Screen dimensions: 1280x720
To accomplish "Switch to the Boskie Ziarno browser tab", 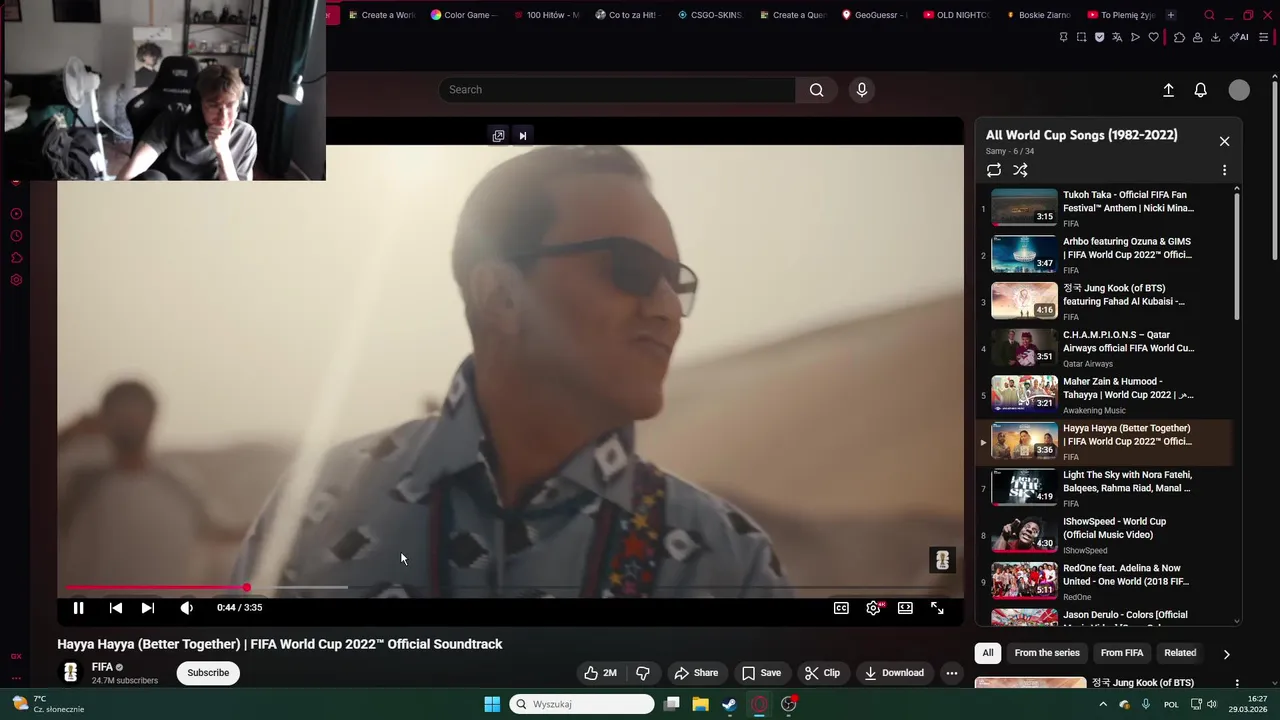I will tap(1038, 15).
